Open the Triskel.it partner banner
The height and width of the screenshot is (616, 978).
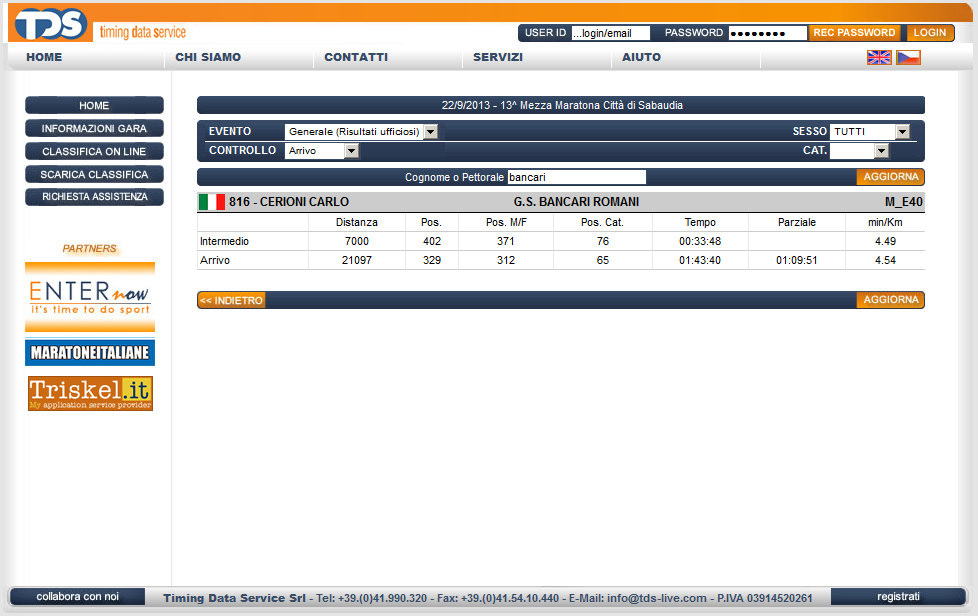tap(90, 393)
